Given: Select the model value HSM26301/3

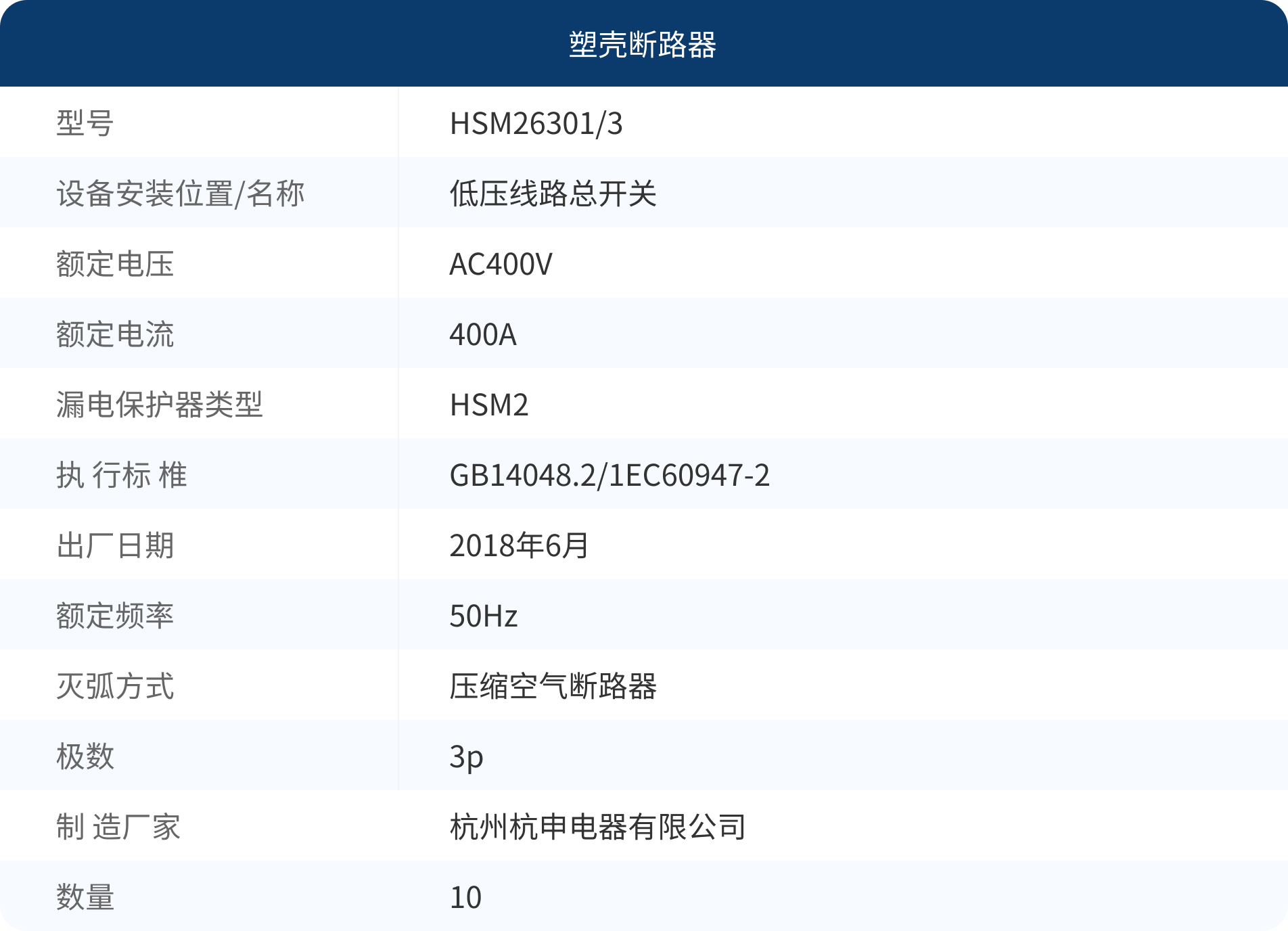Looking at the screenshot, I should click(536, 124).
